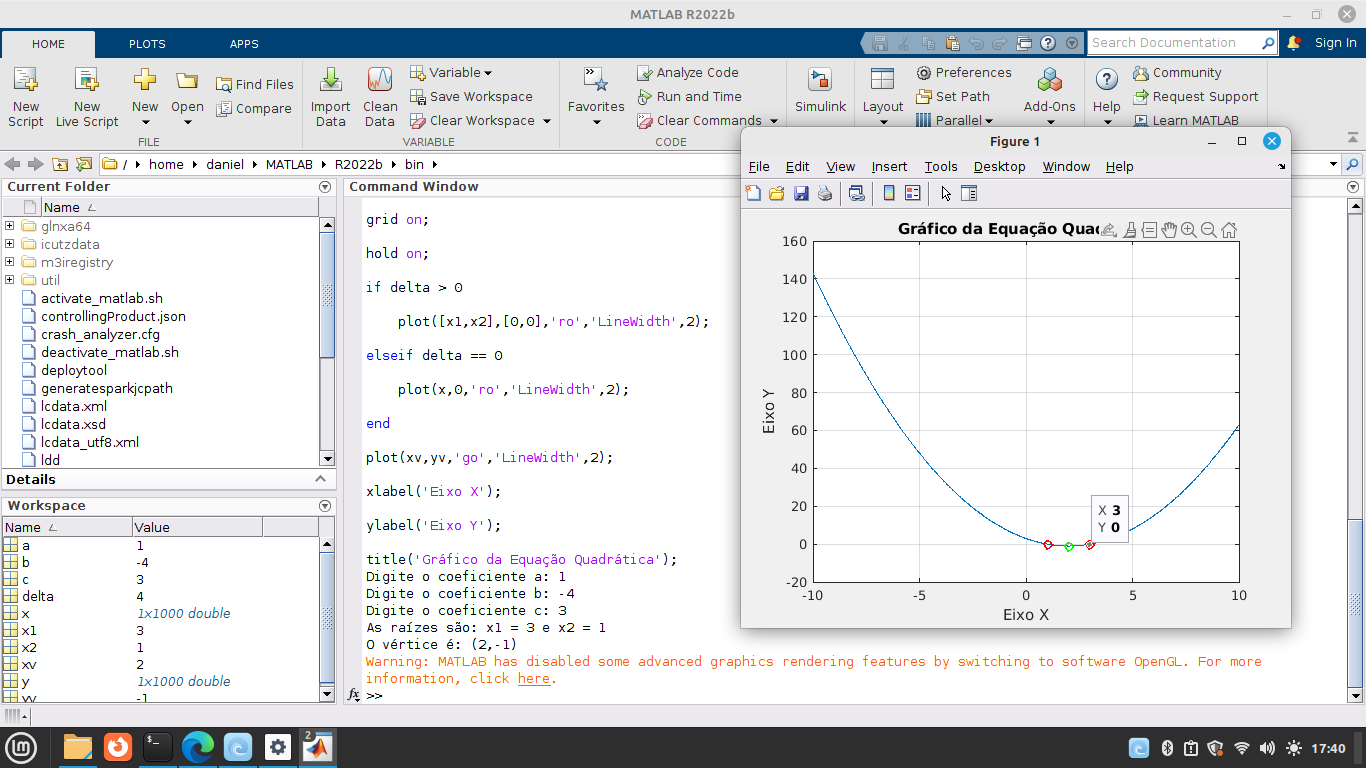Switch to the APPS tab

tap(244, 44)
